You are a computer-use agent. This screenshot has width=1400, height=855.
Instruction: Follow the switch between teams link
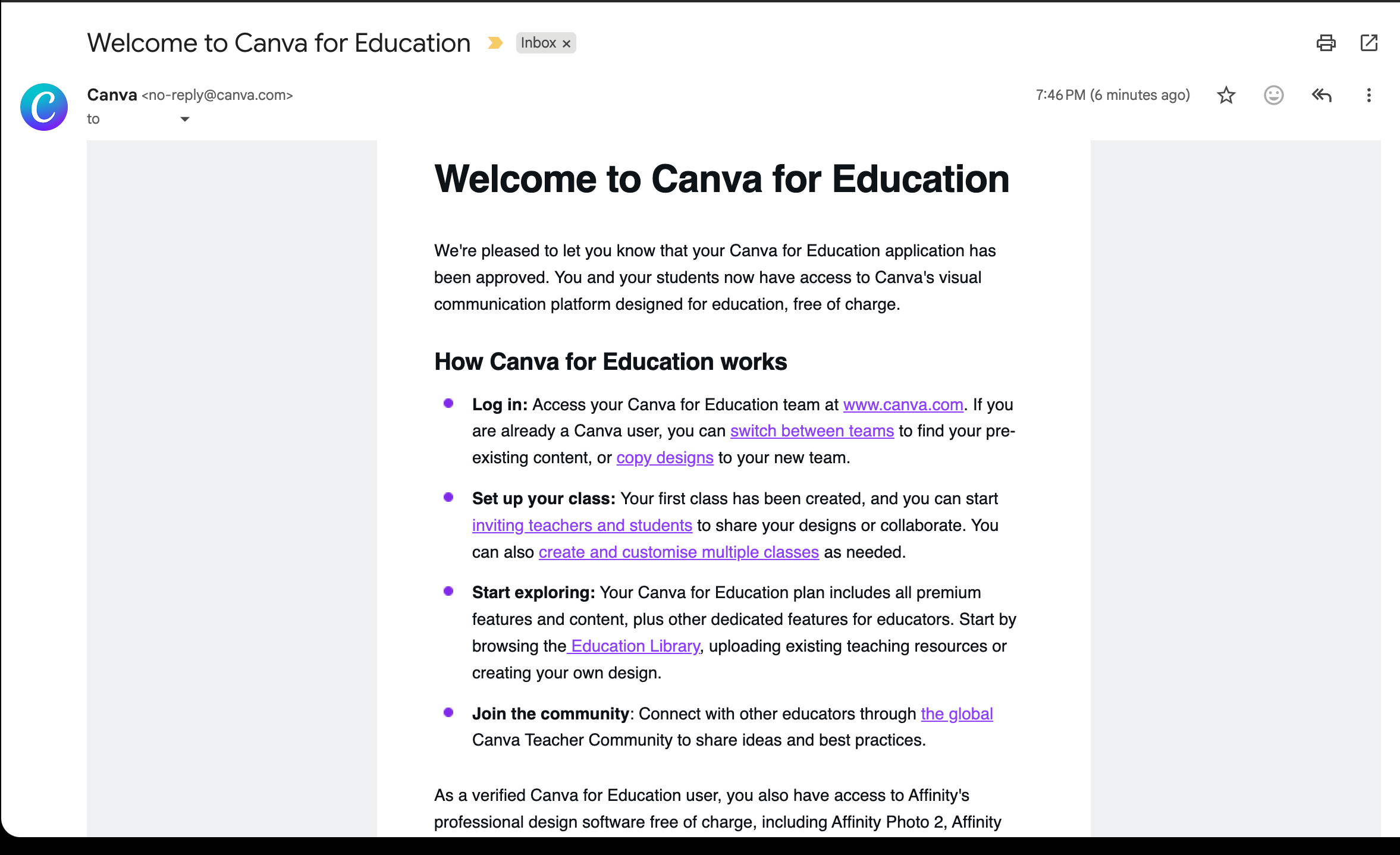click(812, 431)
